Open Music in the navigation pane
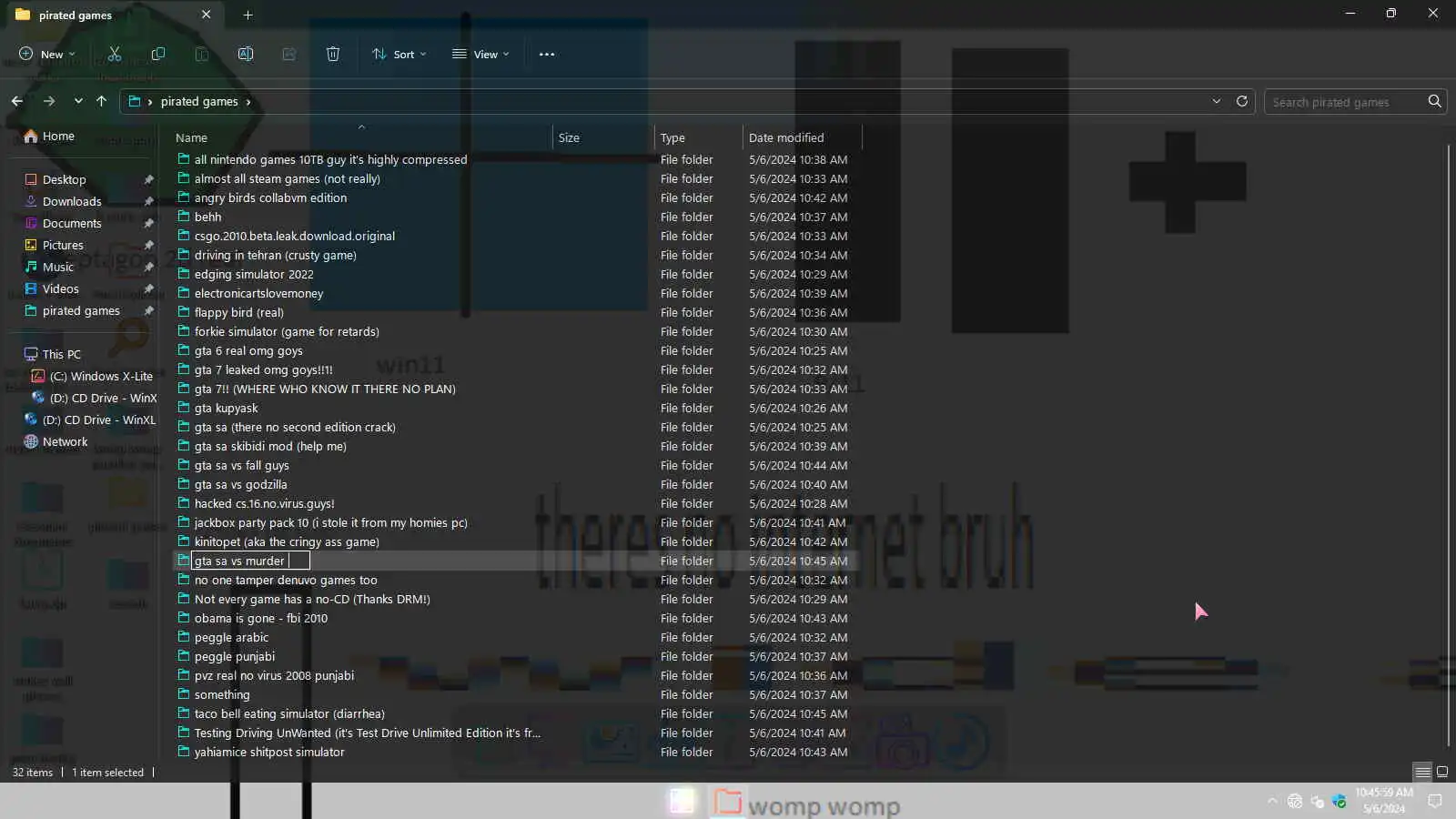The height and width of the screenshot is (819, 1456). point(58,267)
